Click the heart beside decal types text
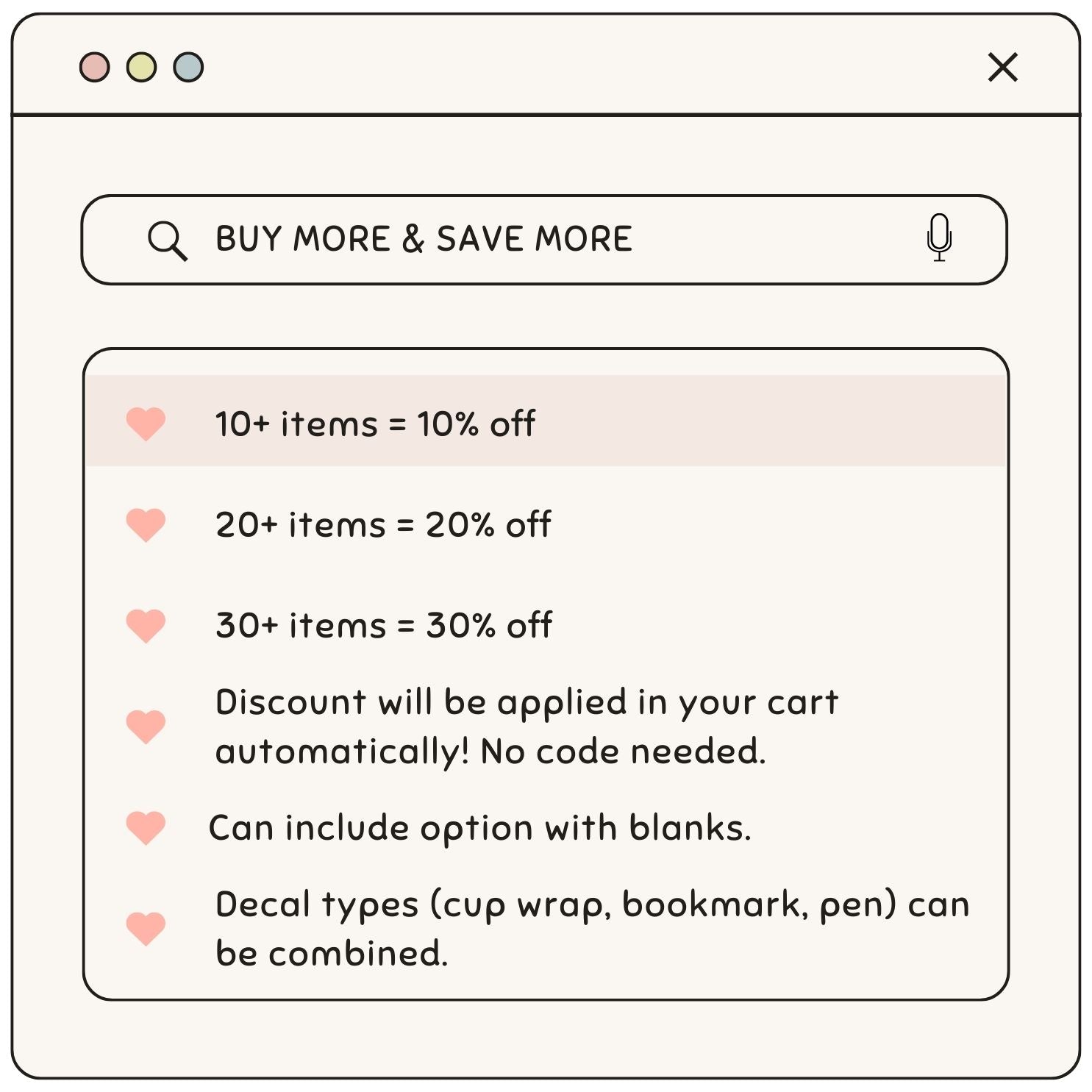The height and width of the screenshot is (1092, 1092). click(146, 928)
